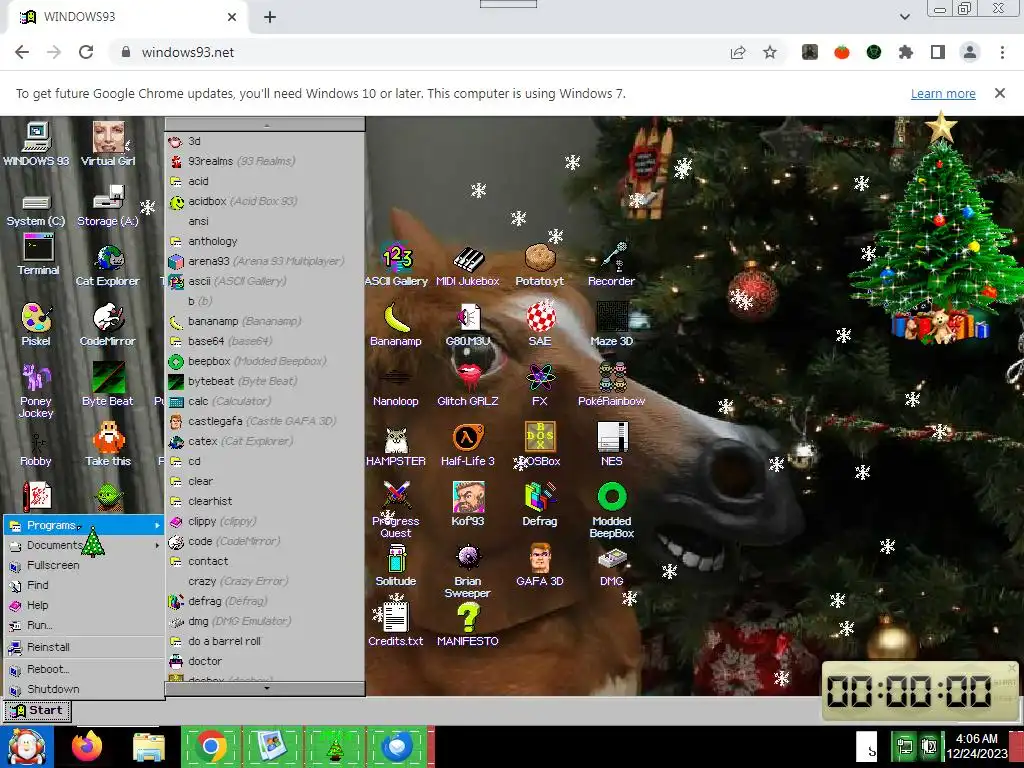Select 'do a barrel roll' program entry
The image size is (1024, 768).
[265, 641]
